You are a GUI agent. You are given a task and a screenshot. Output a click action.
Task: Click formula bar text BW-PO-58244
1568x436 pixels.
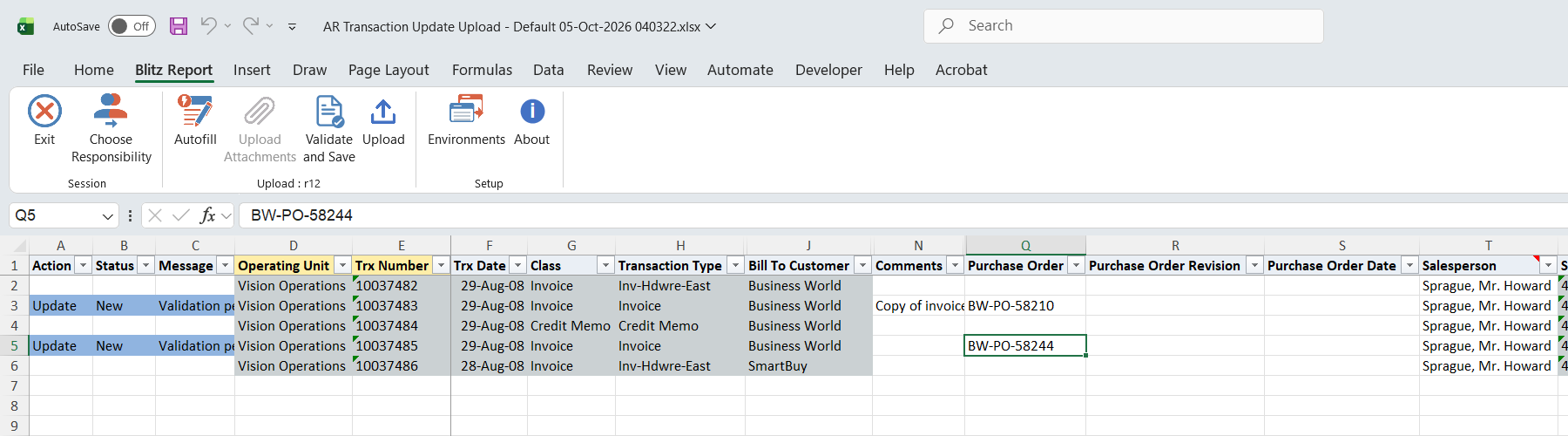[302, 215]
